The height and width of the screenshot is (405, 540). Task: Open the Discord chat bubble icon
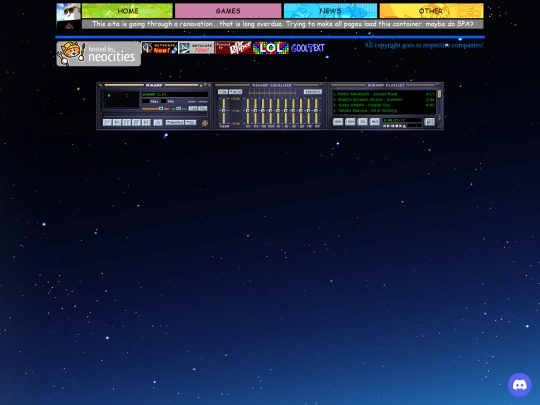pyautogui.click(x=520, y=385)
